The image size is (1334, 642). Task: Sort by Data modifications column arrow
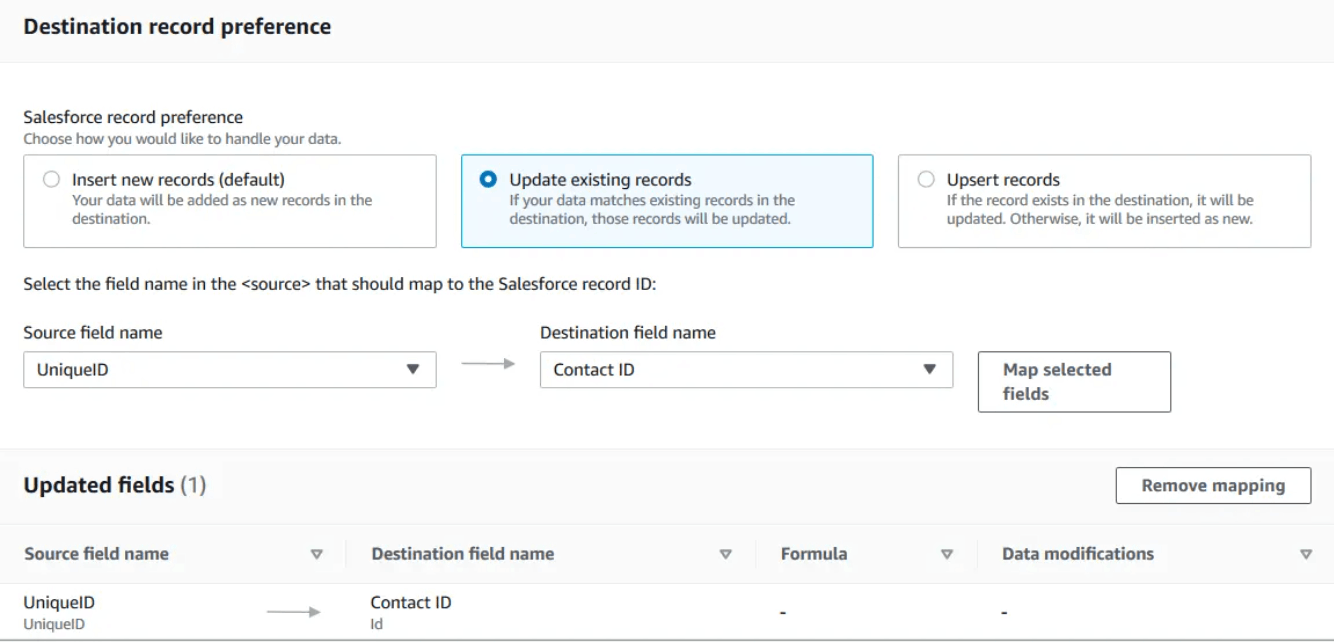pyautogui.click(x=1305, y=554)
